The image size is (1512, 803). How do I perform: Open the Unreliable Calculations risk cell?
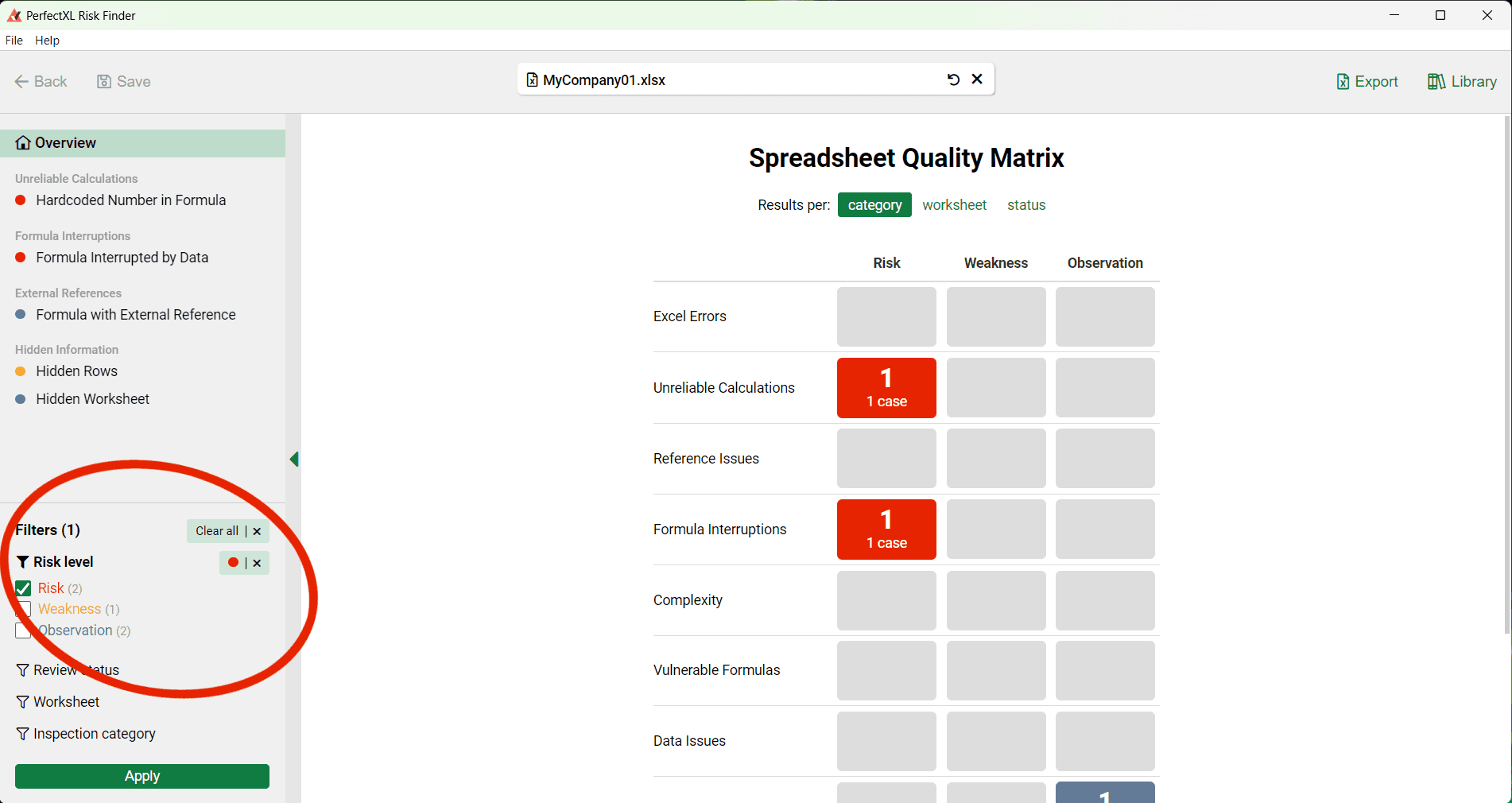(886, 388)
